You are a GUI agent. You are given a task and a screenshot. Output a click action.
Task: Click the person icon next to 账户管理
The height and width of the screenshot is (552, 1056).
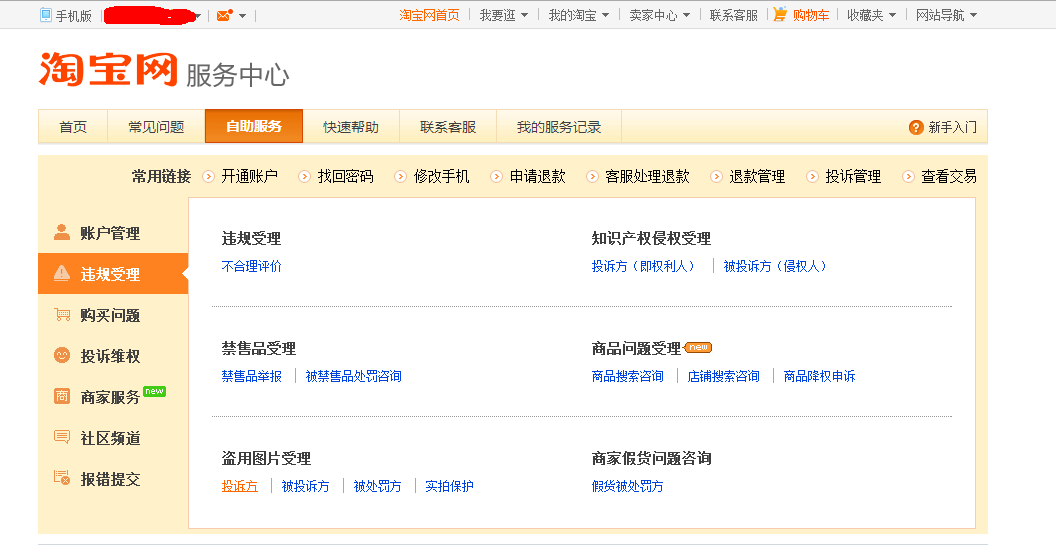click(x=62, y=232)
